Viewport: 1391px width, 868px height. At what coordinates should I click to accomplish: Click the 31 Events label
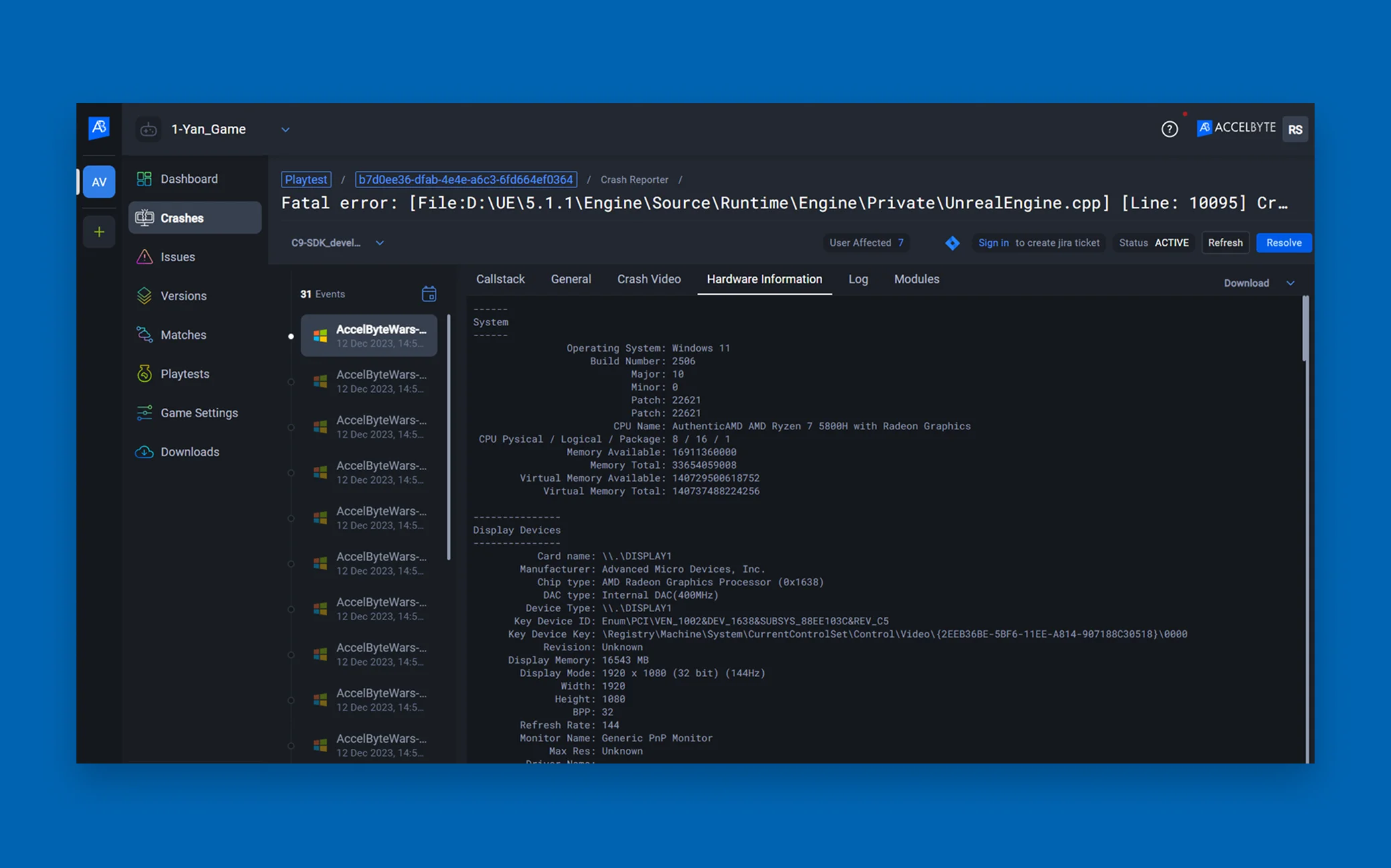coord(322,294)
